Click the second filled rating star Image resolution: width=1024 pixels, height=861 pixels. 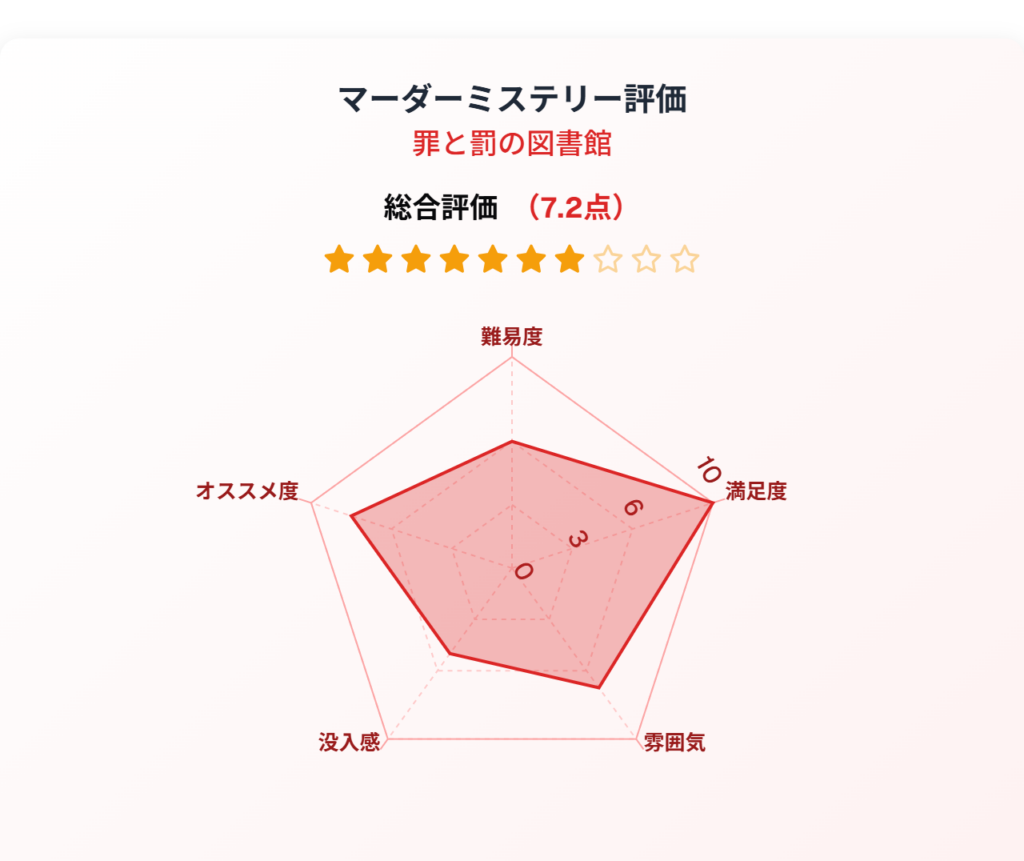tap(377, 259)
